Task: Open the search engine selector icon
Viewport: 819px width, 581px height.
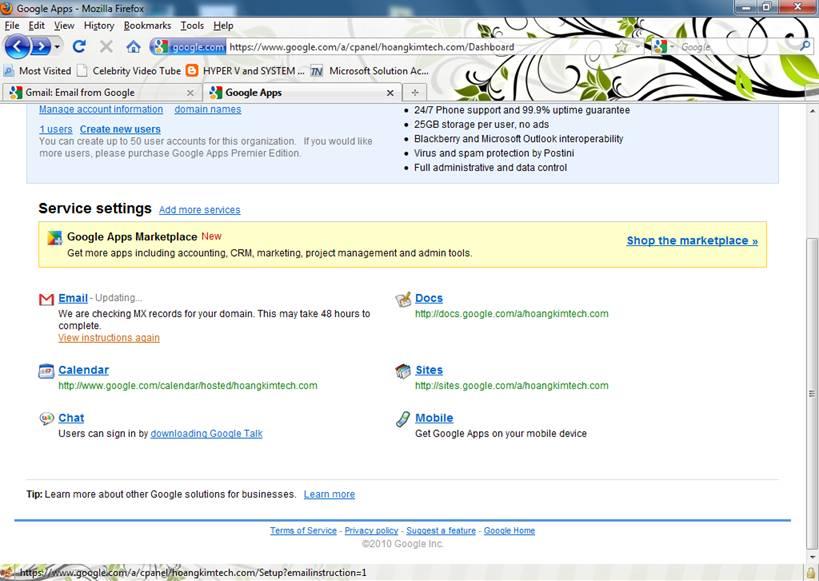Action: (660, 47)
